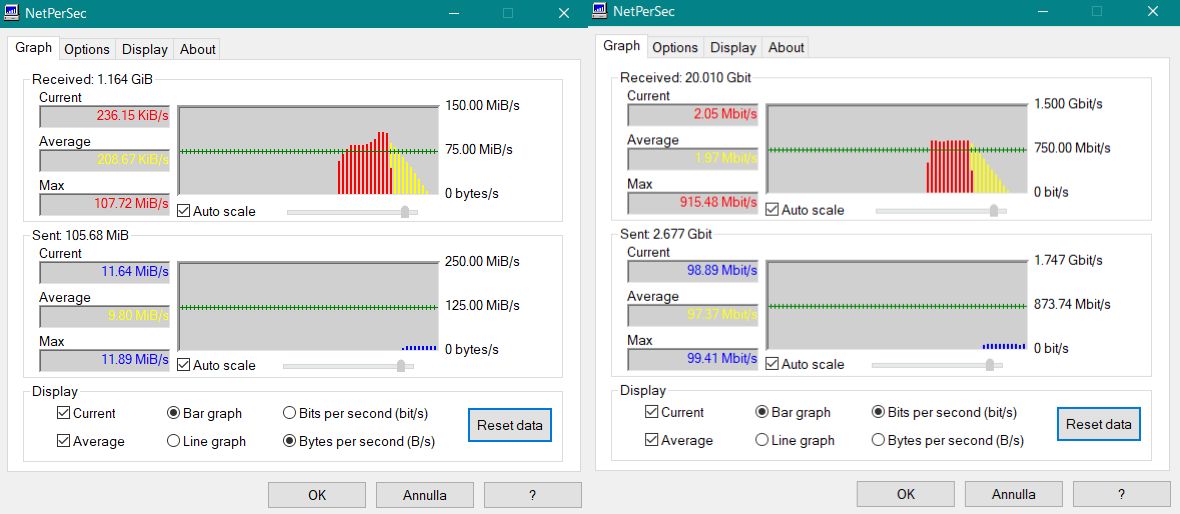This screenshot has width=1180, height=514.
Task: Open the Display tab in left window
Action: click(144, 49)
